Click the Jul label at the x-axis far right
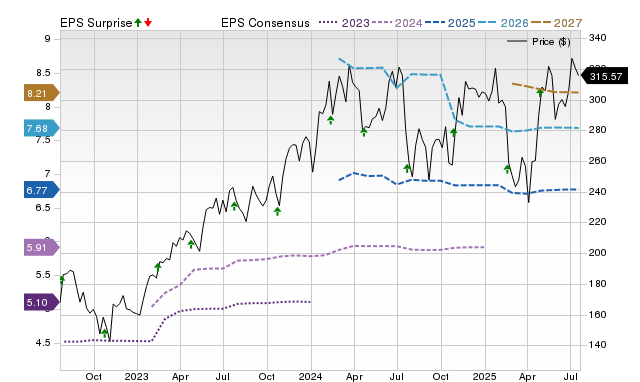Screen dimensions: 640x382 (x=571, y=376)
